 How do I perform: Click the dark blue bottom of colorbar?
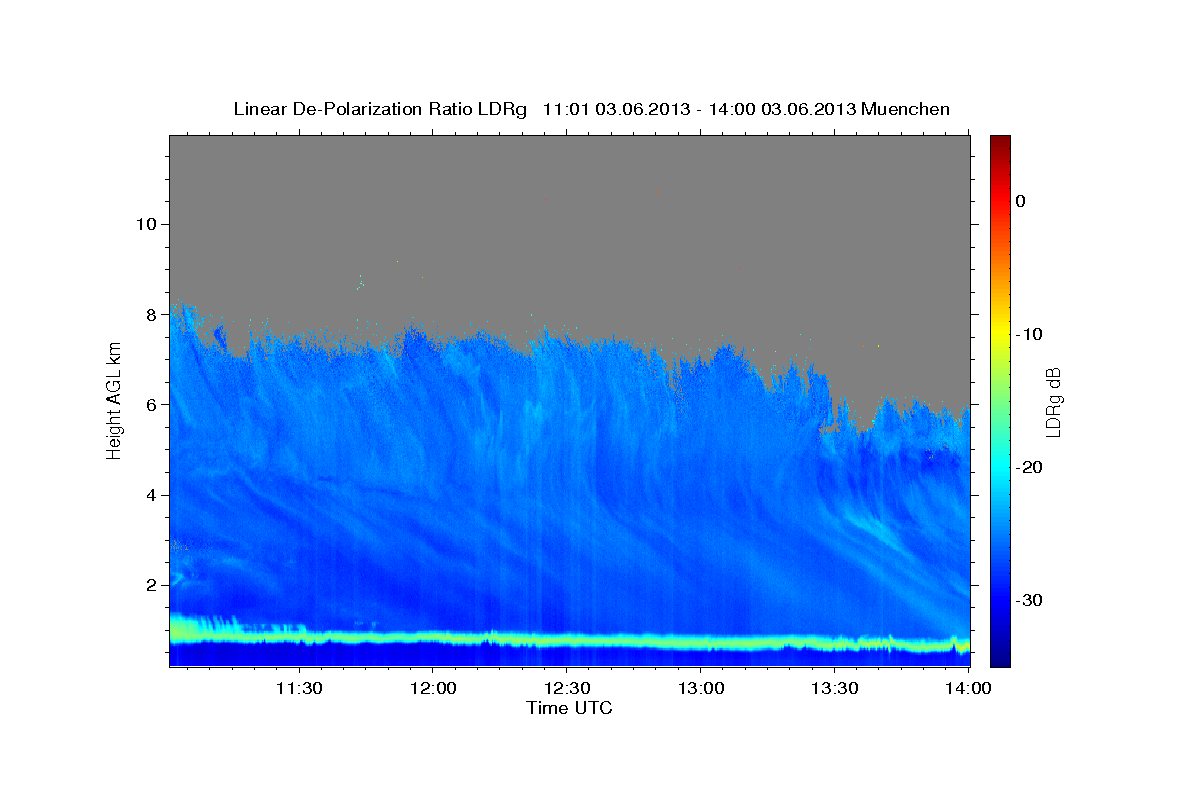coord(1000,655)
